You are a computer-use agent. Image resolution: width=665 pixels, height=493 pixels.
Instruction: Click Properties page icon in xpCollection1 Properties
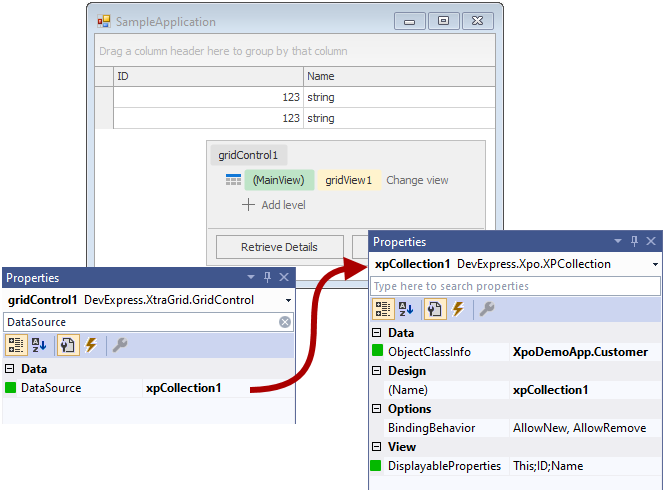tap(435, 309)
